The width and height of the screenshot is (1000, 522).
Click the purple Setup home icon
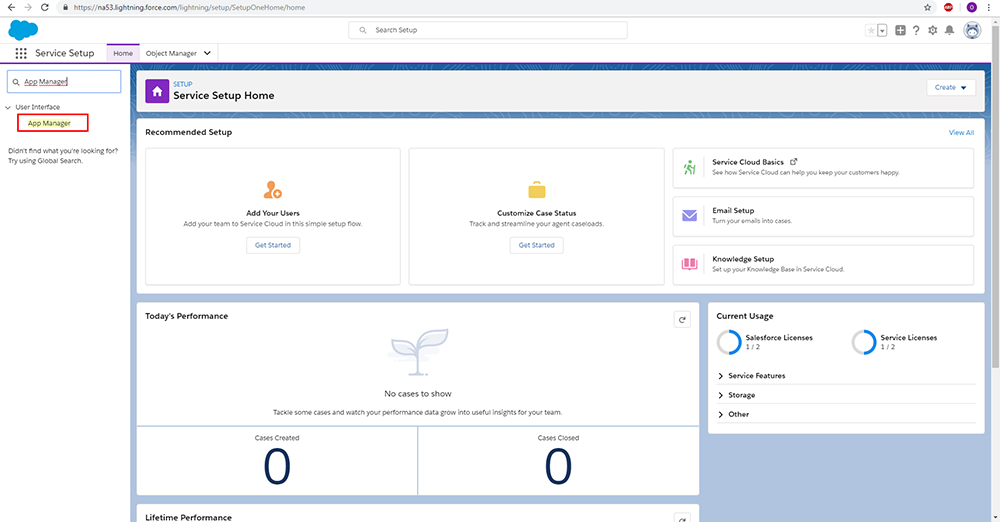tap(157, 91)
